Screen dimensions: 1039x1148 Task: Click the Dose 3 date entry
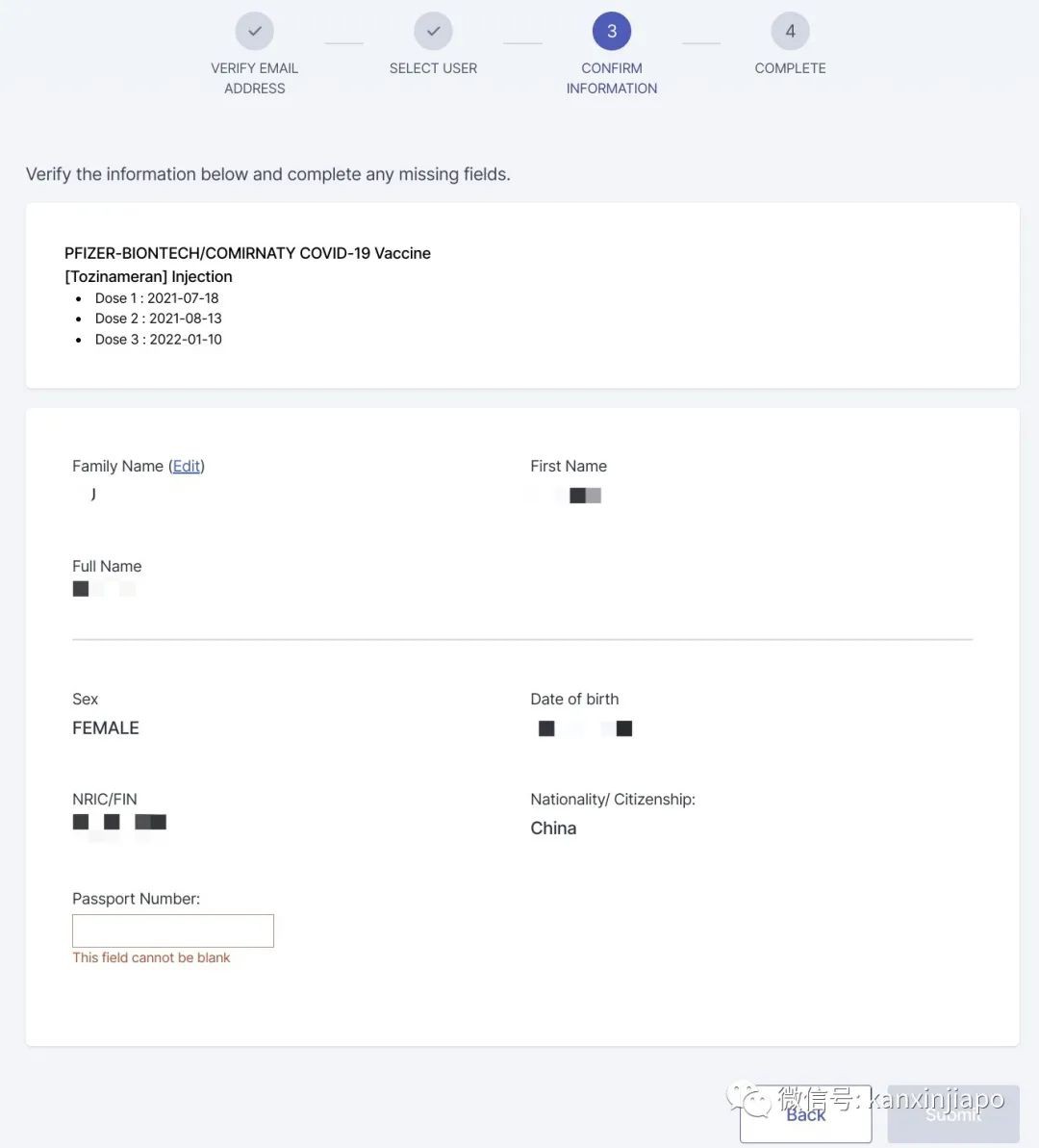tap(159, 340)
